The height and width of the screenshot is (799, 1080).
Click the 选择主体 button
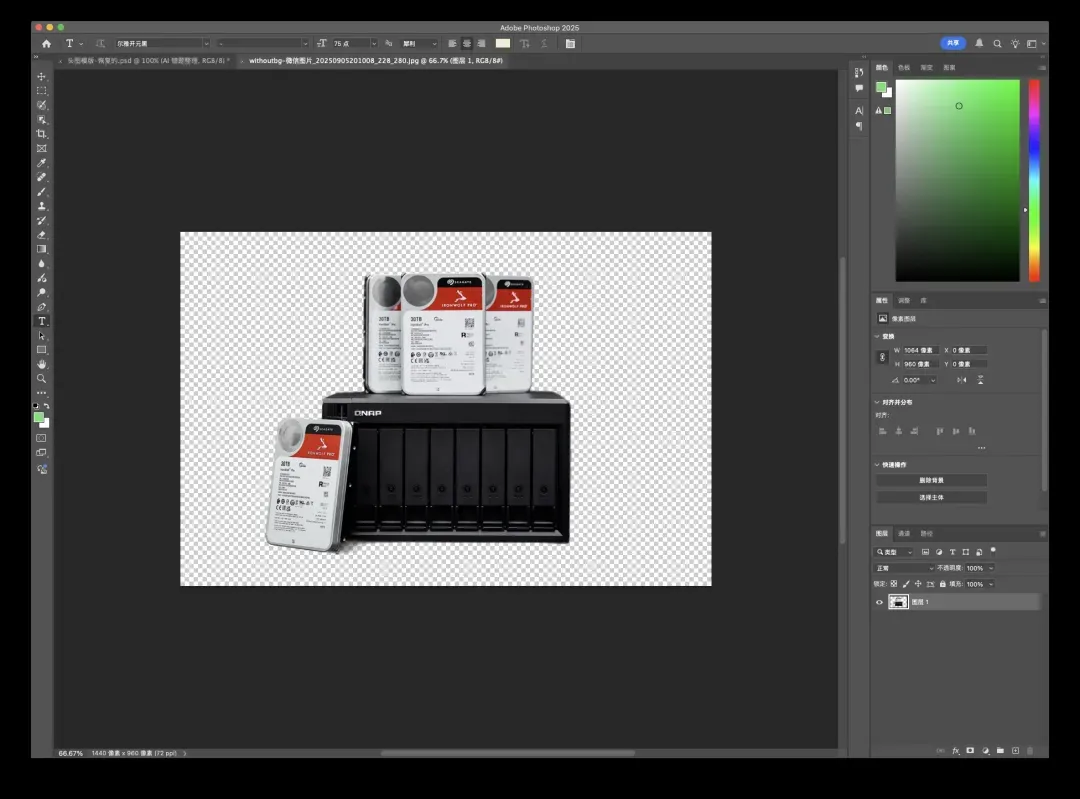pyautogui.click(x=931, y=497)
